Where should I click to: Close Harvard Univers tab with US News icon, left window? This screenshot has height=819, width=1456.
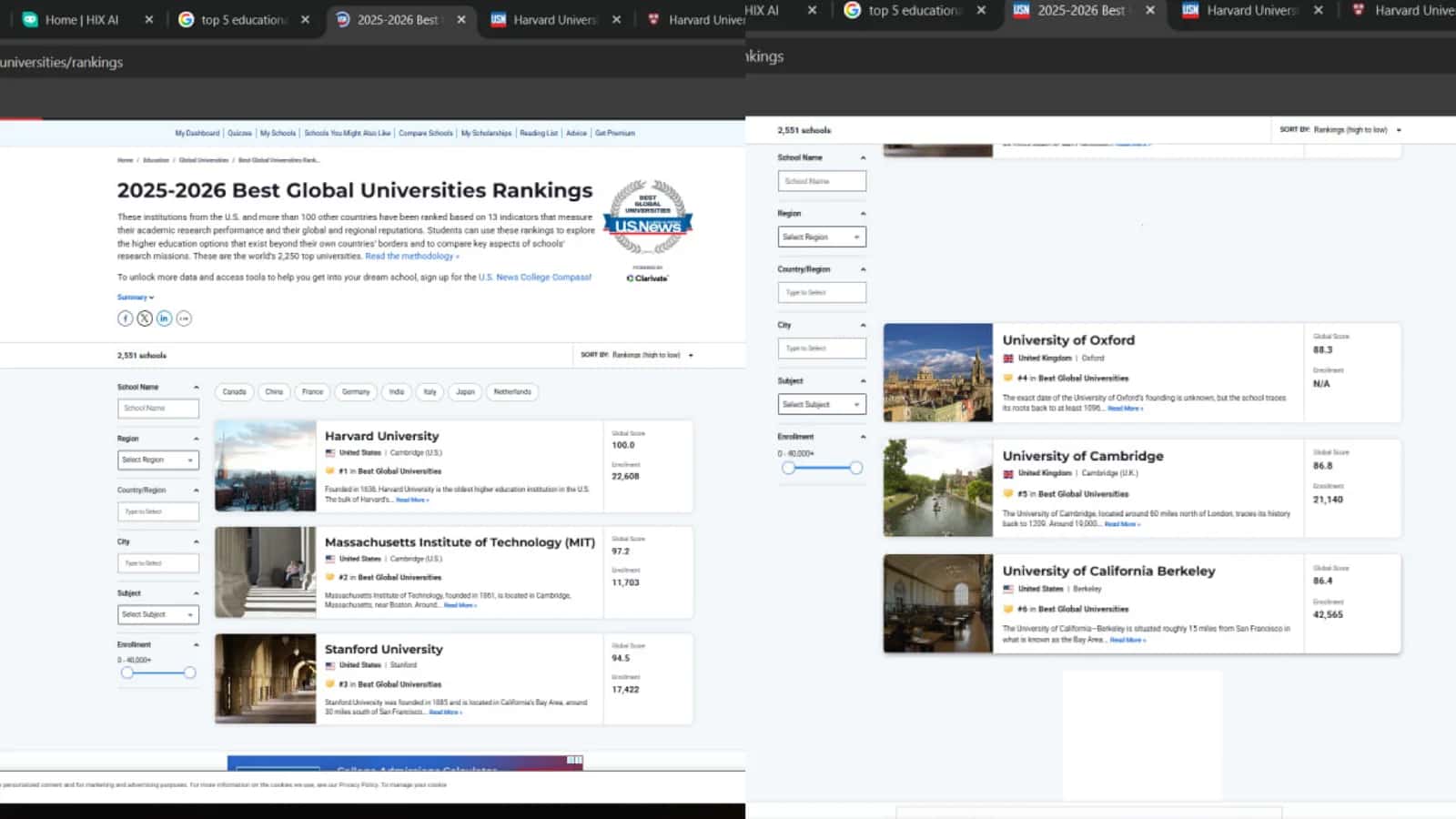616,19
